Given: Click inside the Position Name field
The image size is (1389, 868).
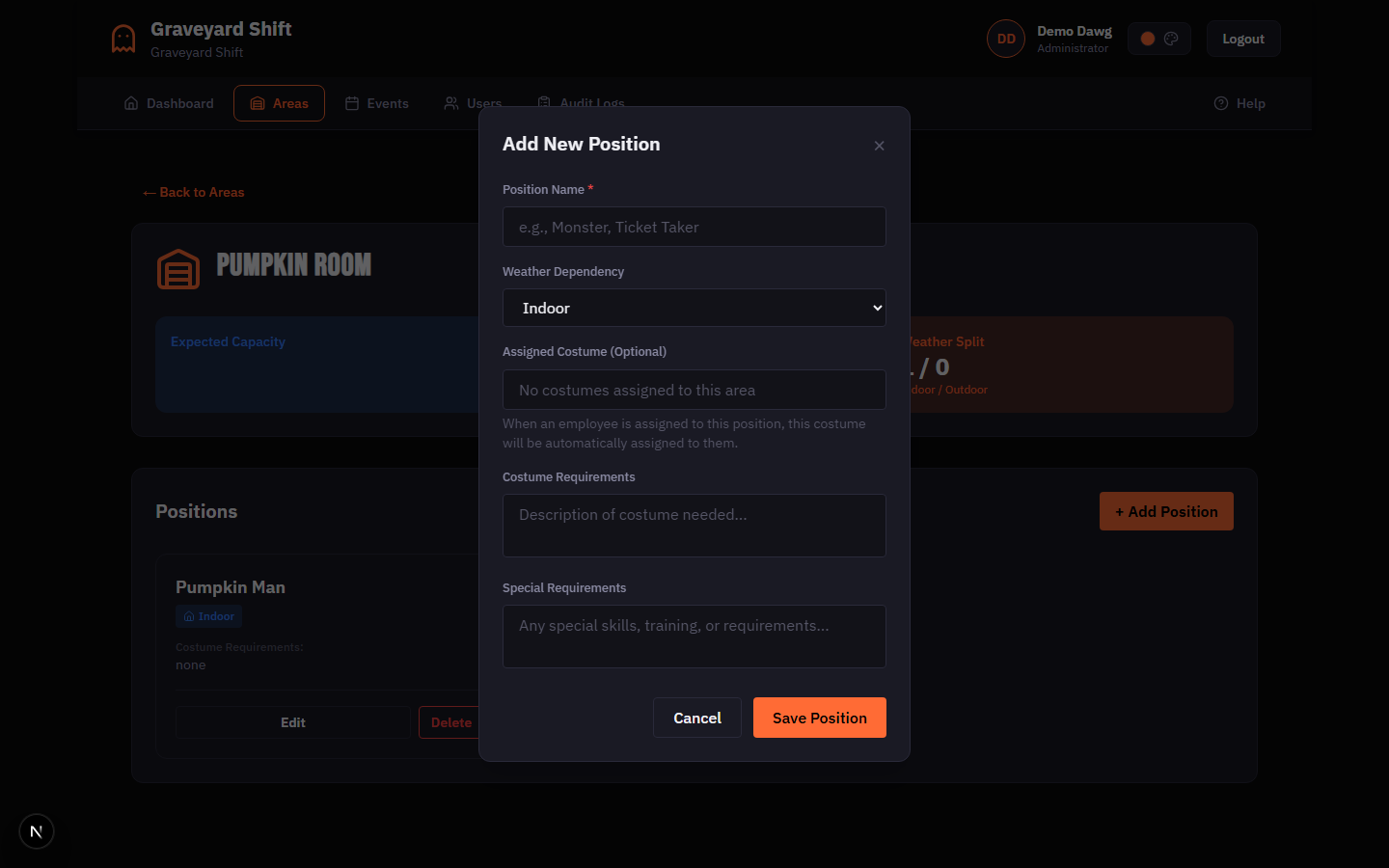Looking at the screenshot, I should (x=694, y=227).
